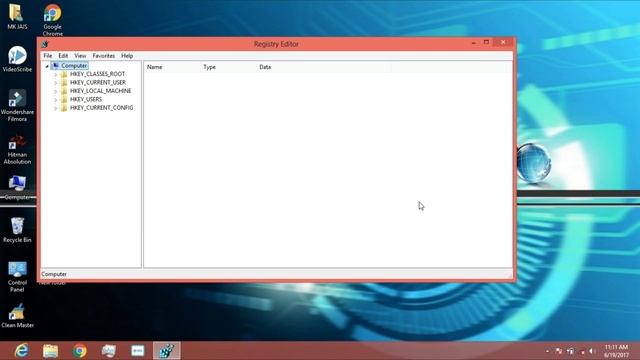Open the volume tray icon
The height and width of the screenshot is (360, 640).
point(592,351)
